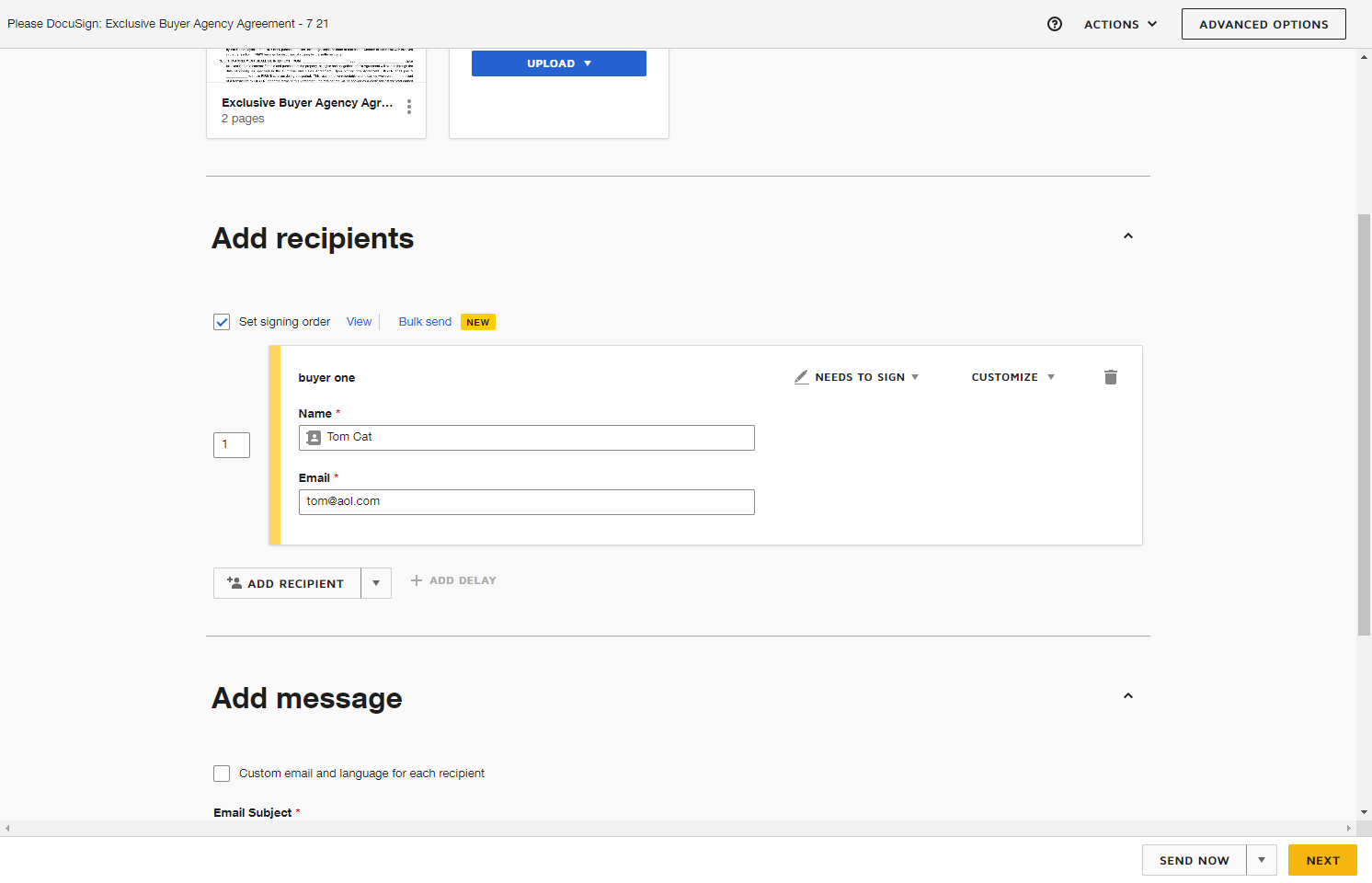This screenshot has height=883, width=1372.
Task: Open the Actions dropdown menu
Action: (x=1120, y=25)
